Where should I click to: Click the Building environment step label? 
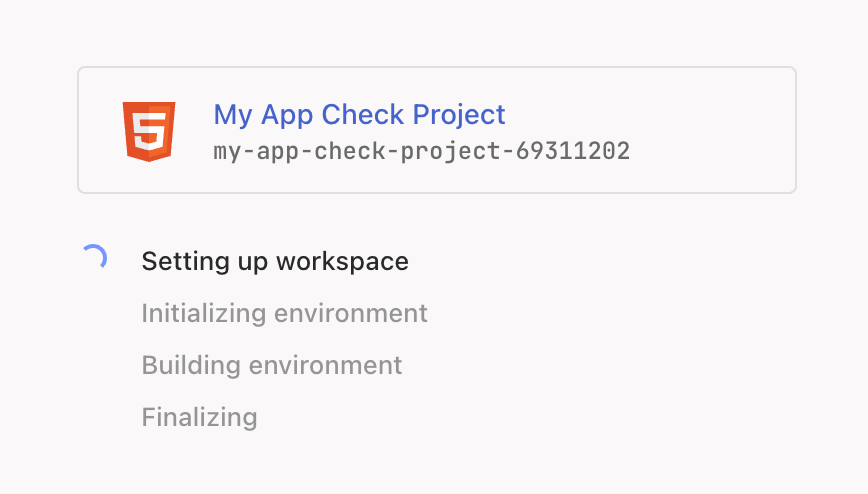click(272, 365)
